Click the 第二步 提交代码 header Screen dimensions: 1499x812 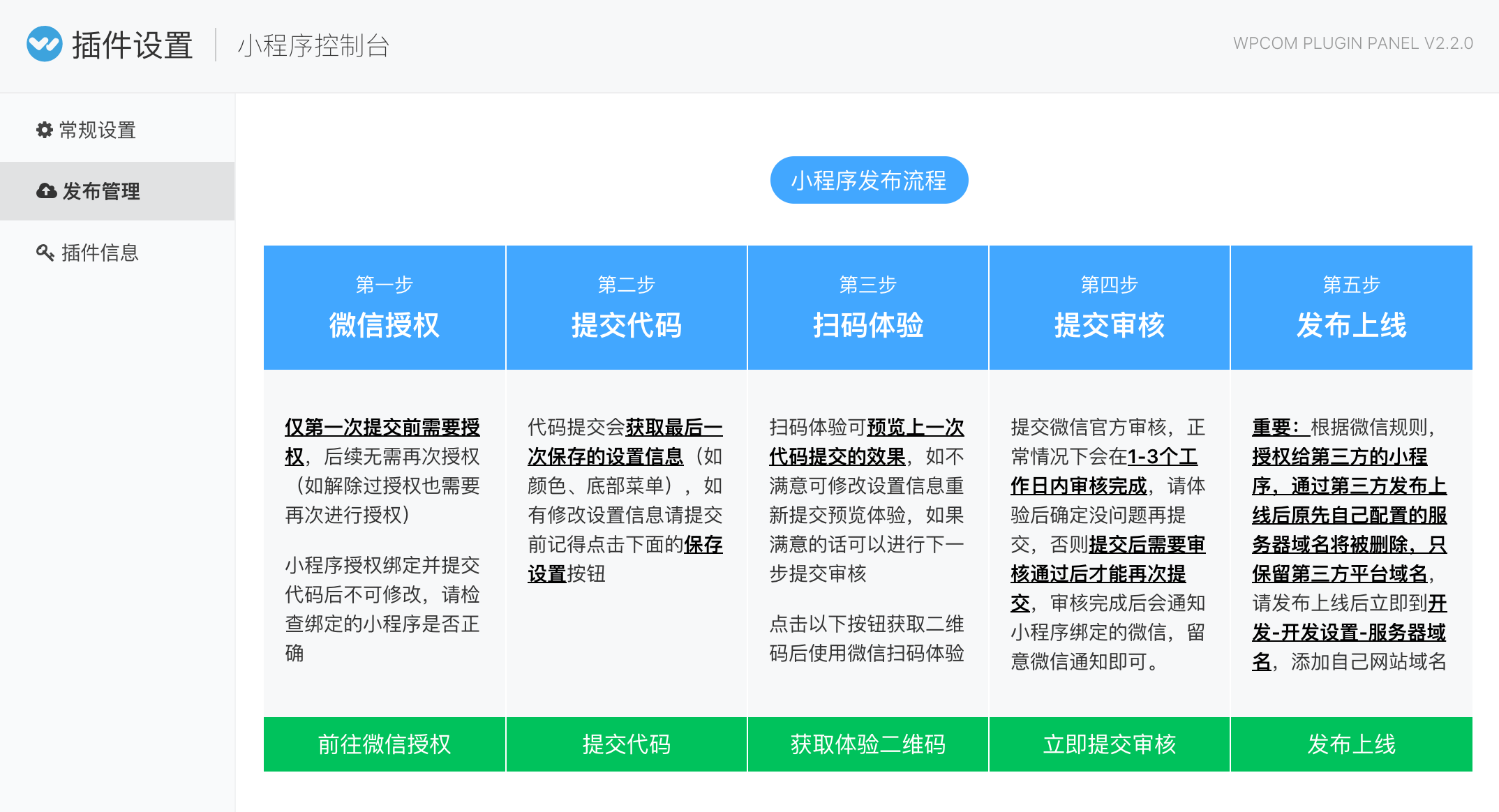pos(627,308)
